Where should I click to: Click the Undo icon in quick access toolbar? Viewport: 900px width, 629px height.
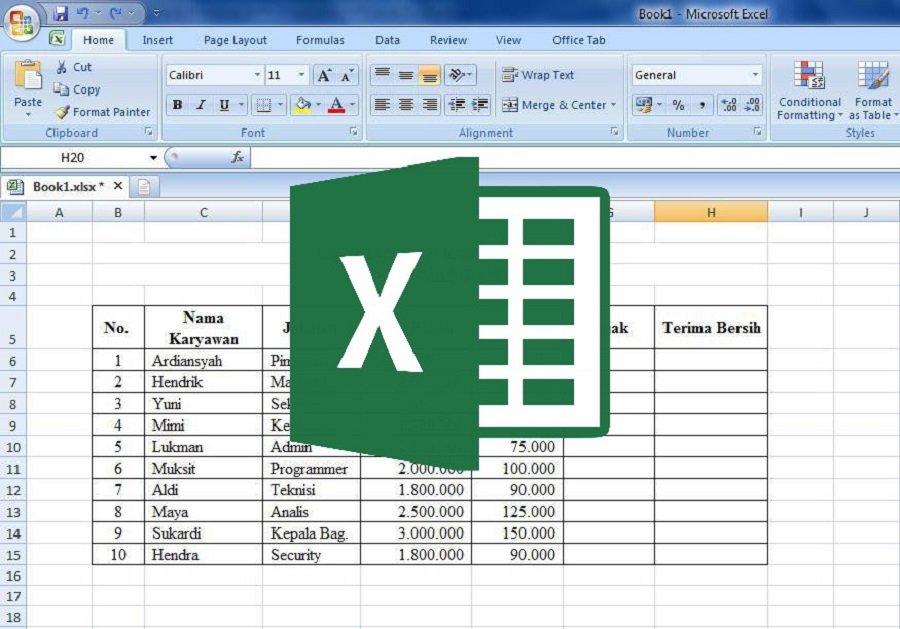tap(83, 13)
